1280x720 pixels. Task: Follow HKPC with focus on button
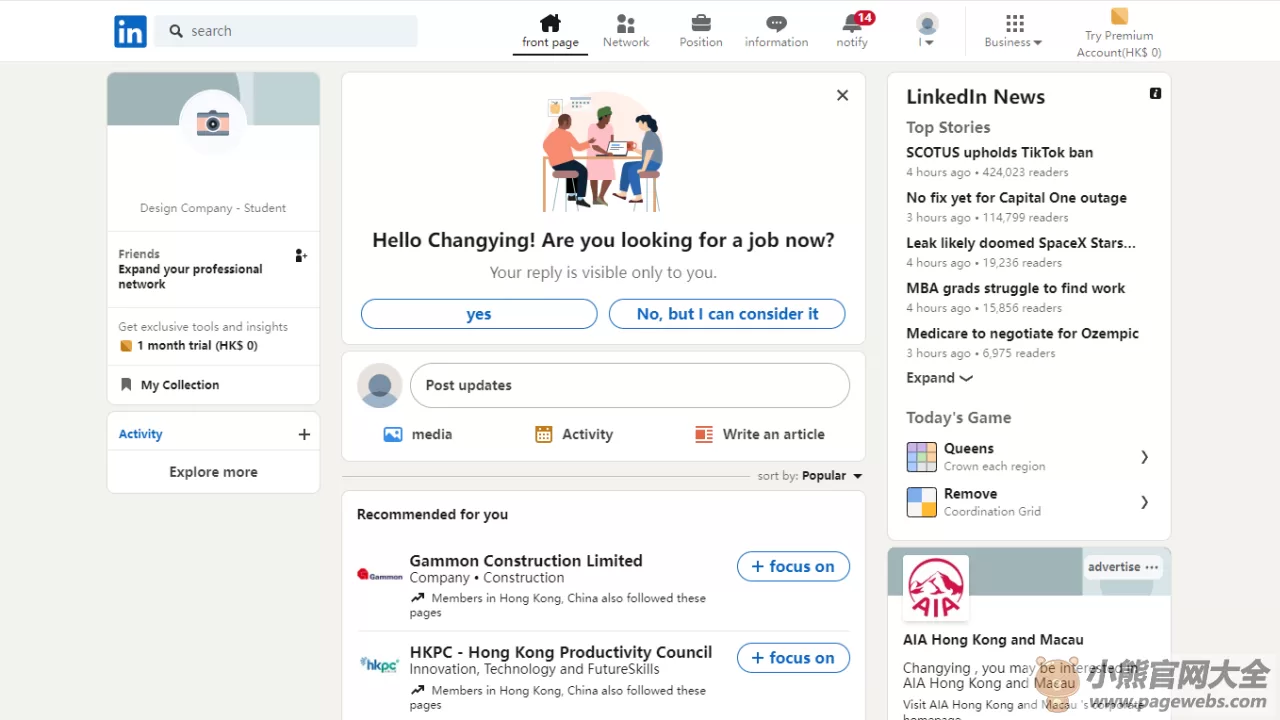[793, 658]
